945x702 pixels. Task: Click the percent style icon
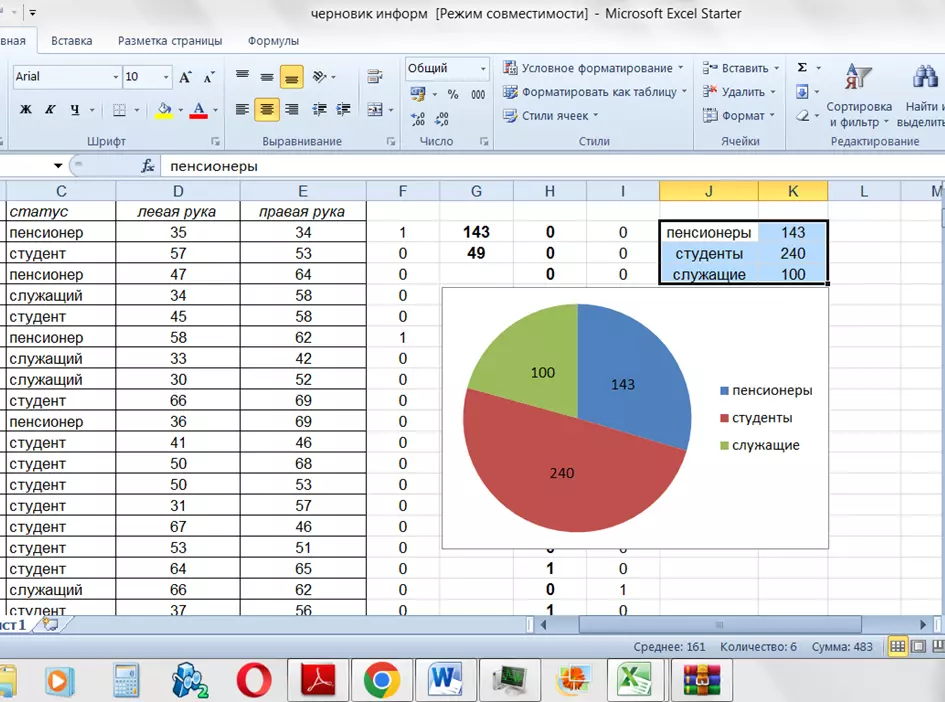coord(452,94)
